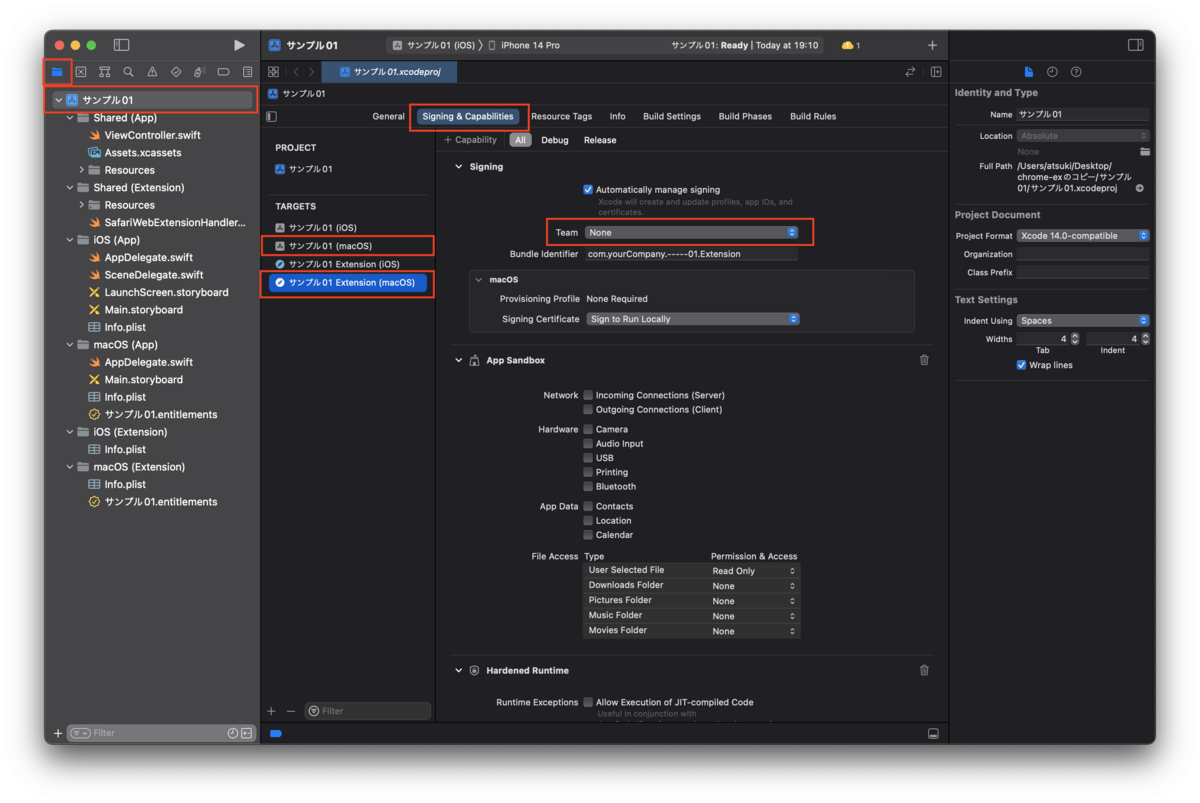Open the Find navigator magnifier icon
1200x803 pixels.
tap(128, 72)
